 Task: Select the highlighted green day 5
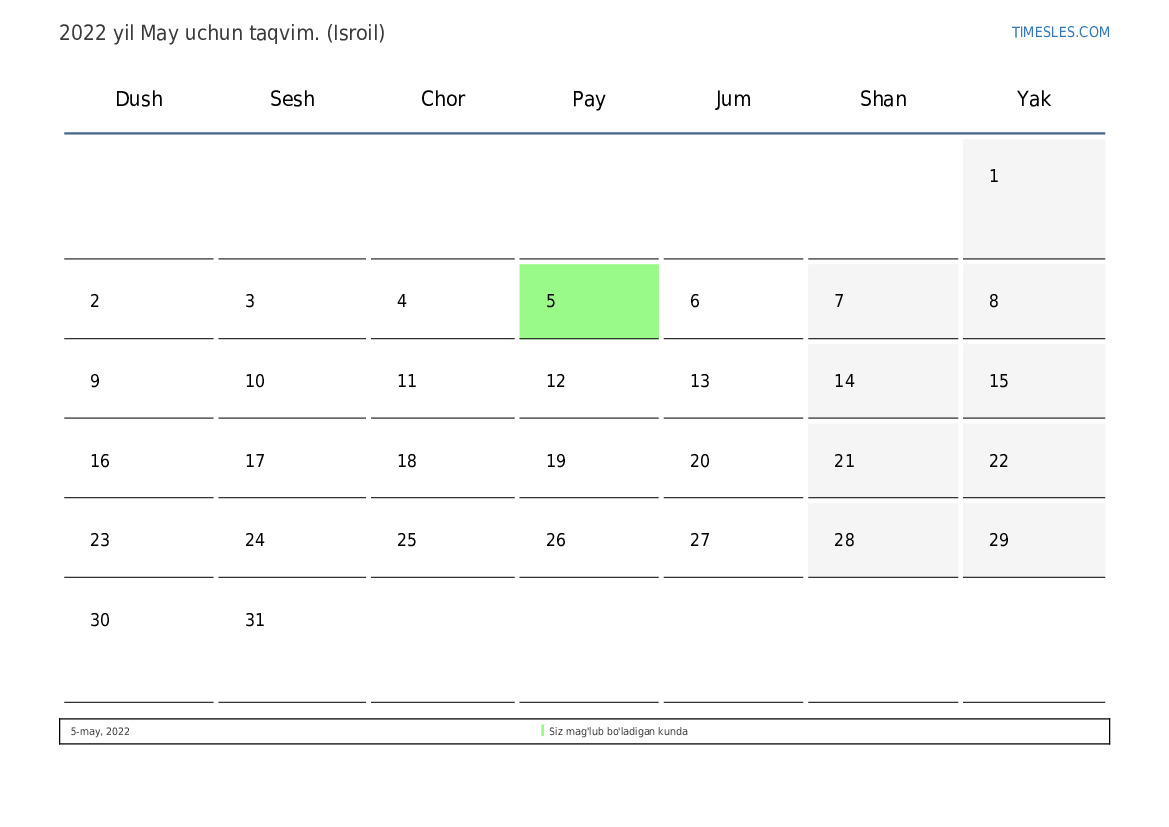(589, 301)
